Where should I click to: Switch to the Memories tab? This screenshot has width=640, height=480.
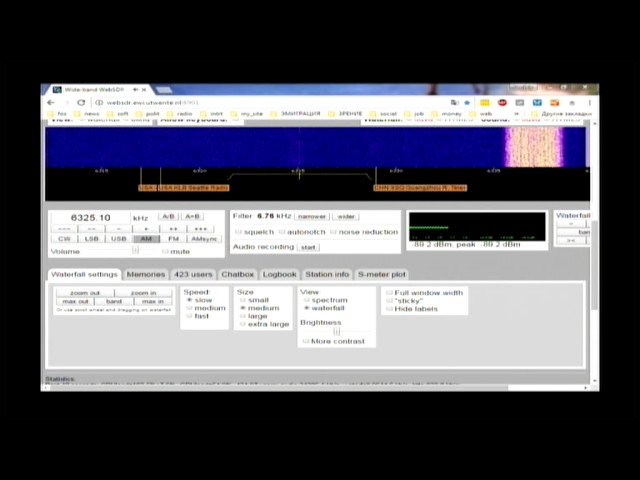click(146, 275)
